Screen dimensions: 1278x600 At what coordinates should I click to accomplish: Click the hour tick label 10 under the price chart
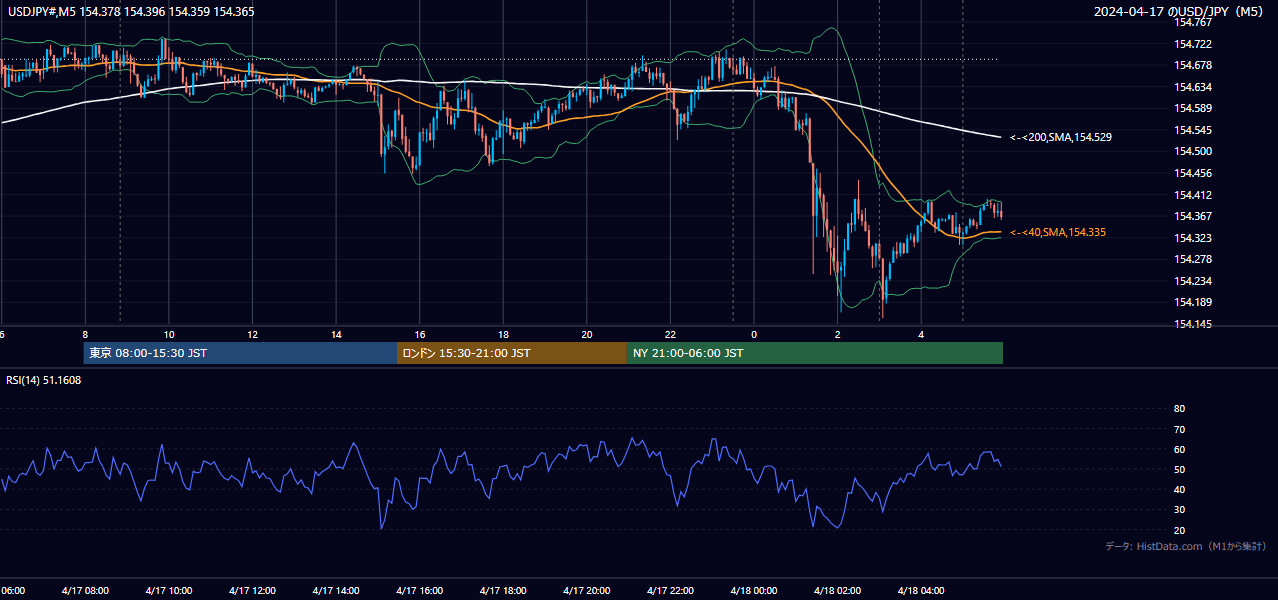point(169,334)
